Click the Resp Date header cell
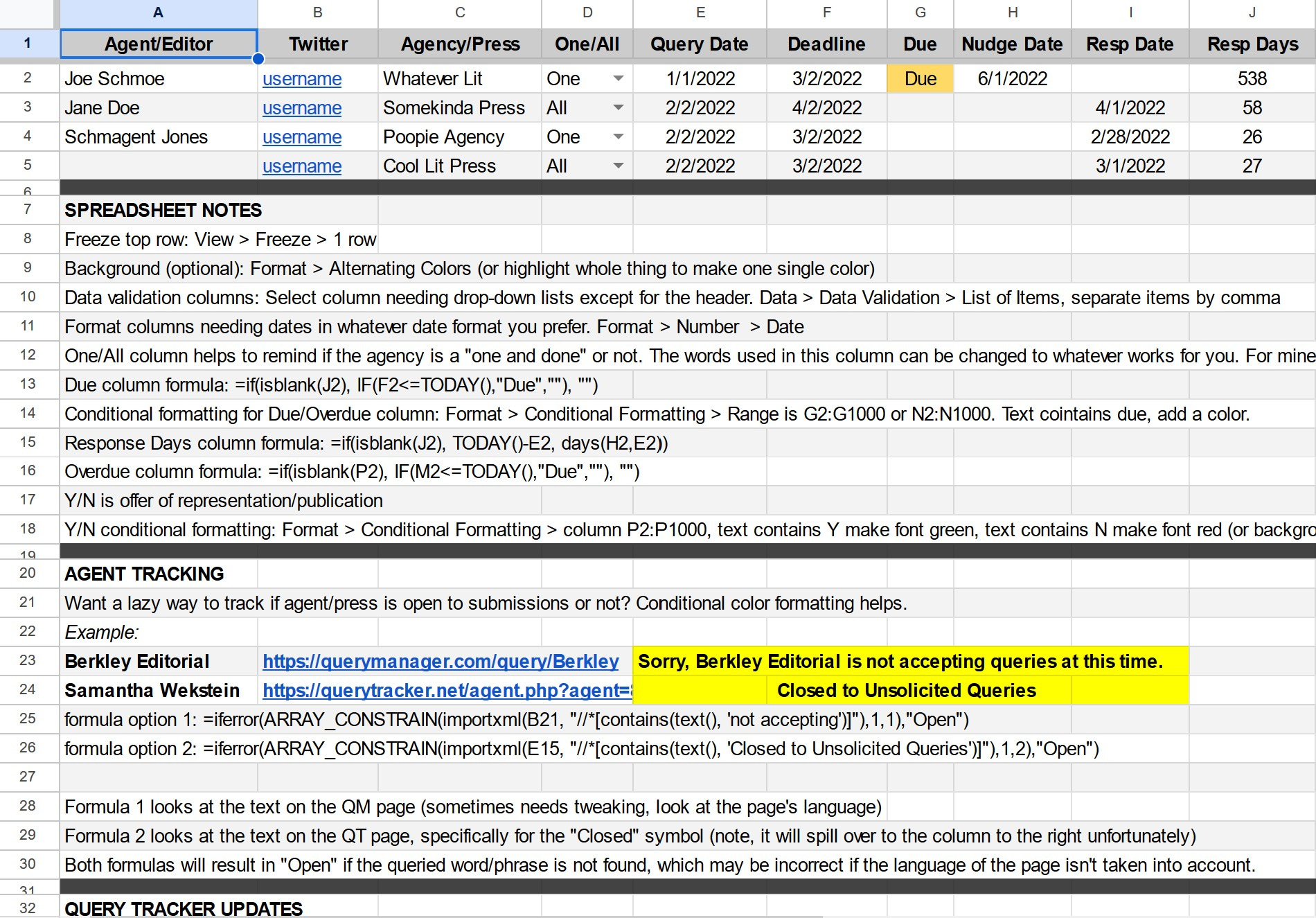This screenshot has height=918, width=1316. (1130, 44)
